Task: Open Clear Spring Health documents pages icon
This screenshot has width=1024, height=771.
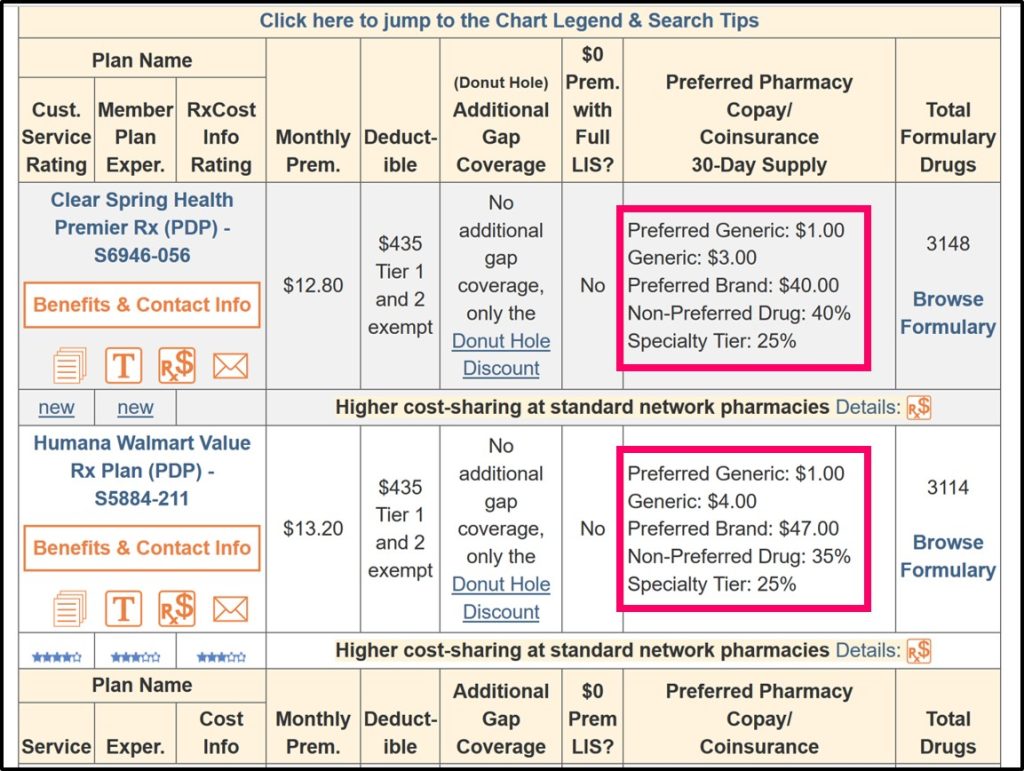Action: 69,365
